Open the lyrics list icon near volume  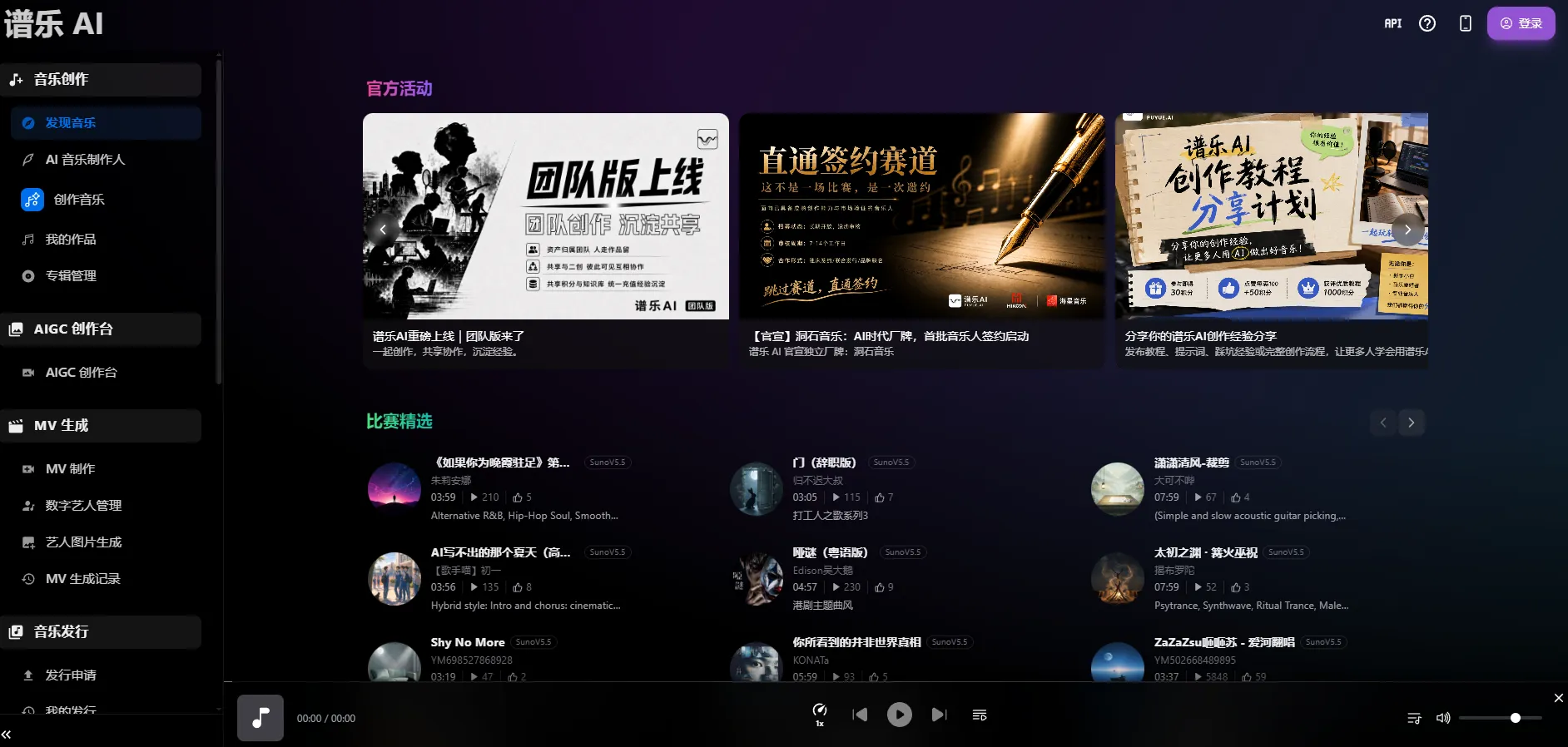point(1414,718)
